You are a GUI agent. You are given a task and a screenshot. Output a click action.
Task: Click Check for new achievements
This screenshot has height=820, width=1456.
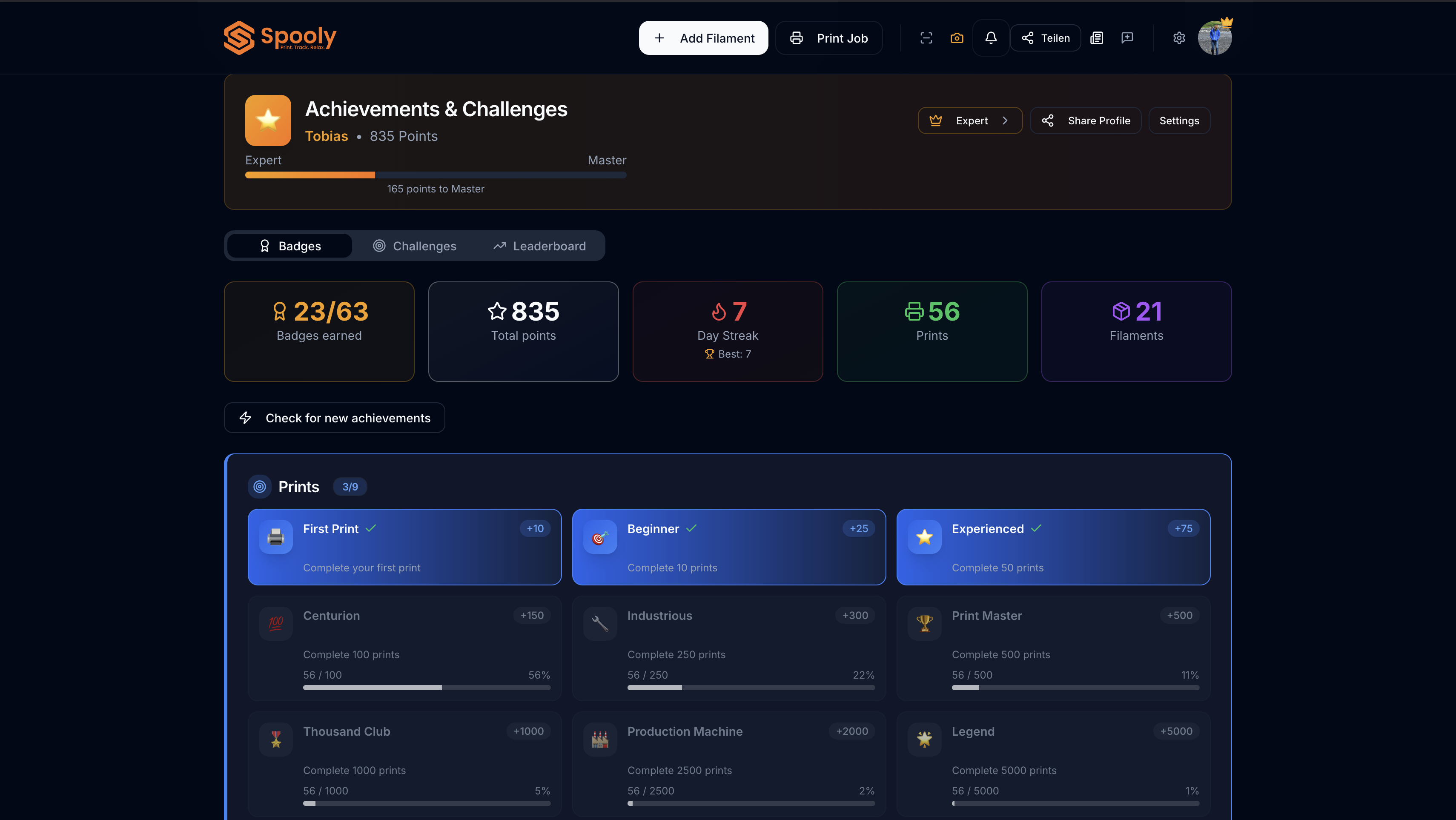coord(334,418)
